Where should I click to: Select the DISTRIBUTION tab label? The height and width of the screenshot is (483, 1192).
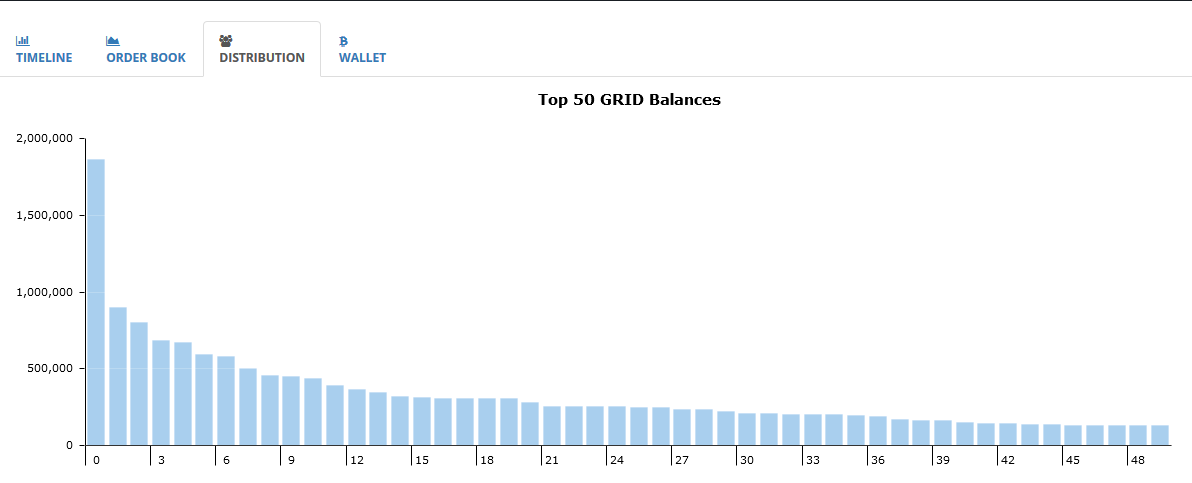pyautogui.click(x=262, y=58)
